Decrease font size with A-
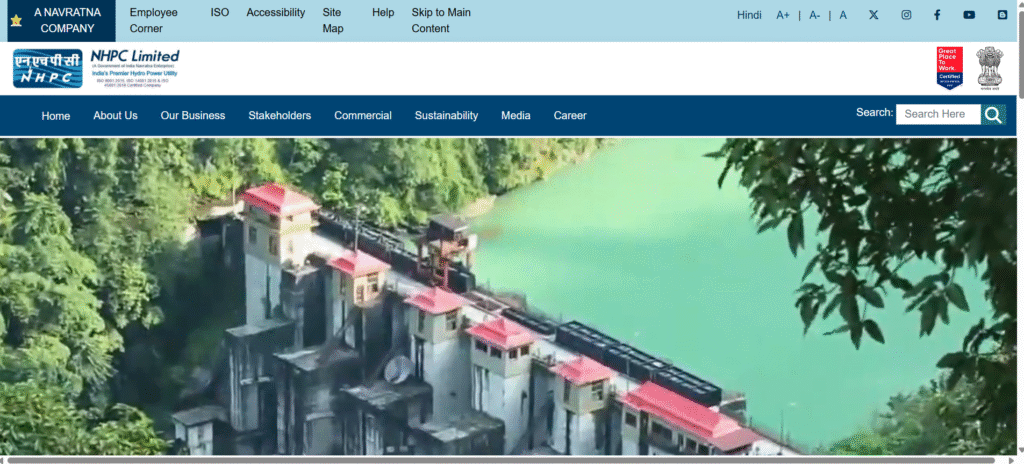 pos(814,15)
